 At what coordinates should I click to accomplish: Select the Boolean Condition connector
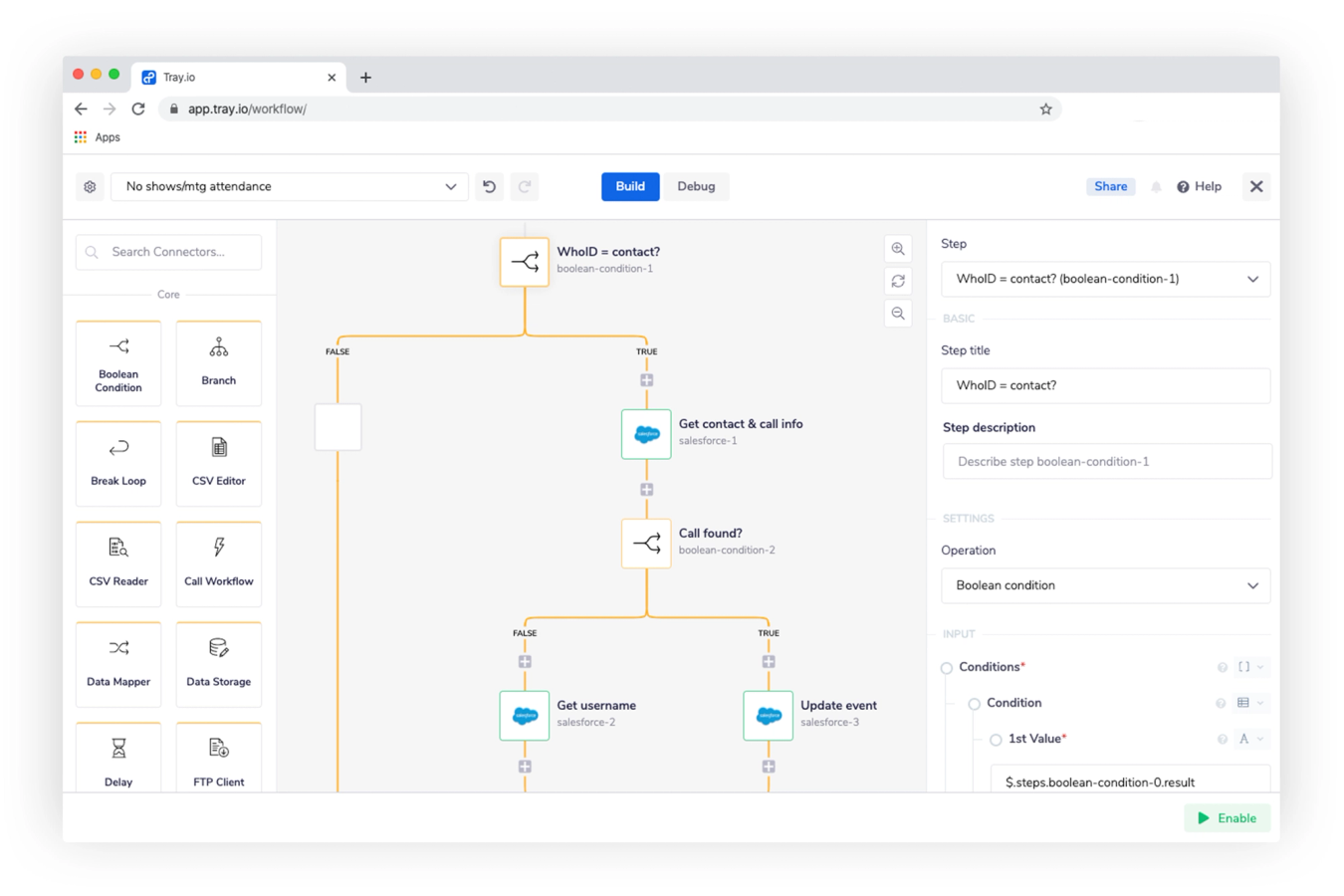coord(118,363)
